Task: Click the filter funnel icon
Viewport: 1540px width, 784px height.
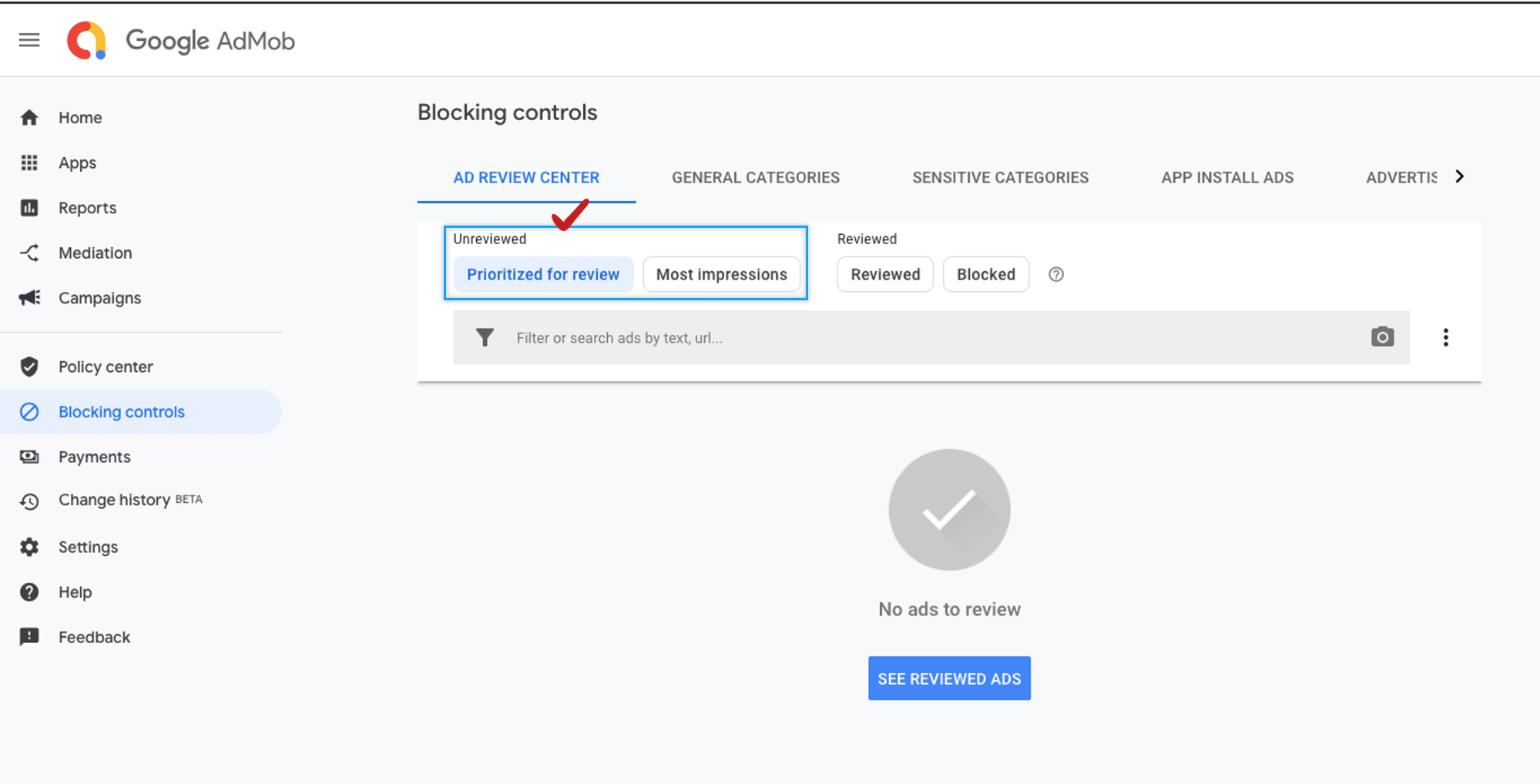Action: [485, 337]
